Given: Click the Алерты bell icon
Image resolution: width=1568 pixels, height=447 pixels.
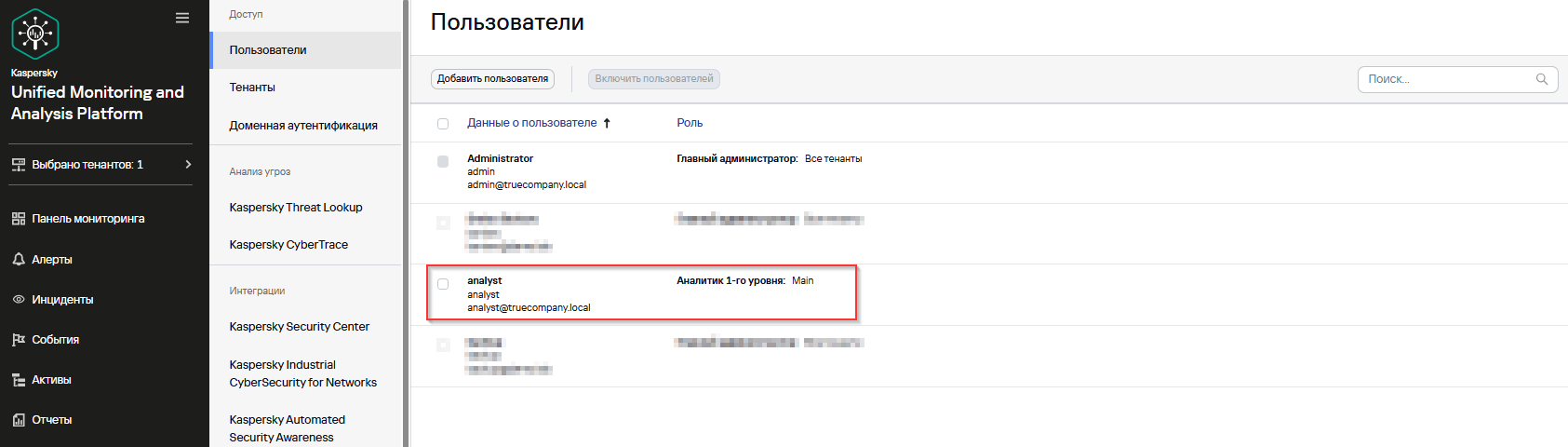Looking at the screenshot, I should coord(19,259).
